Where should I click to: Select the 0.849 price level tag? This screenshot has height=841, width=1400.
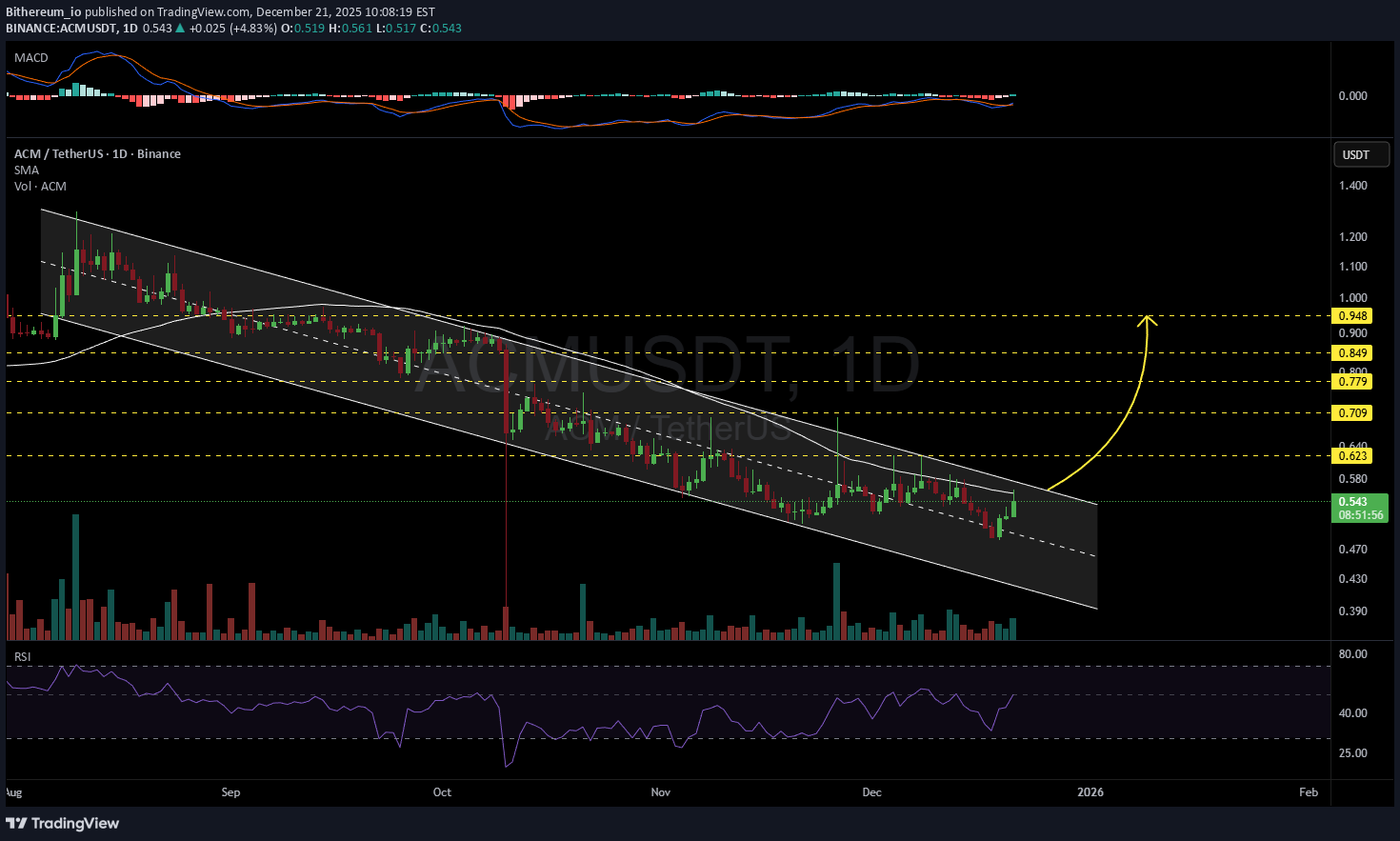[x=1352, y=353]
